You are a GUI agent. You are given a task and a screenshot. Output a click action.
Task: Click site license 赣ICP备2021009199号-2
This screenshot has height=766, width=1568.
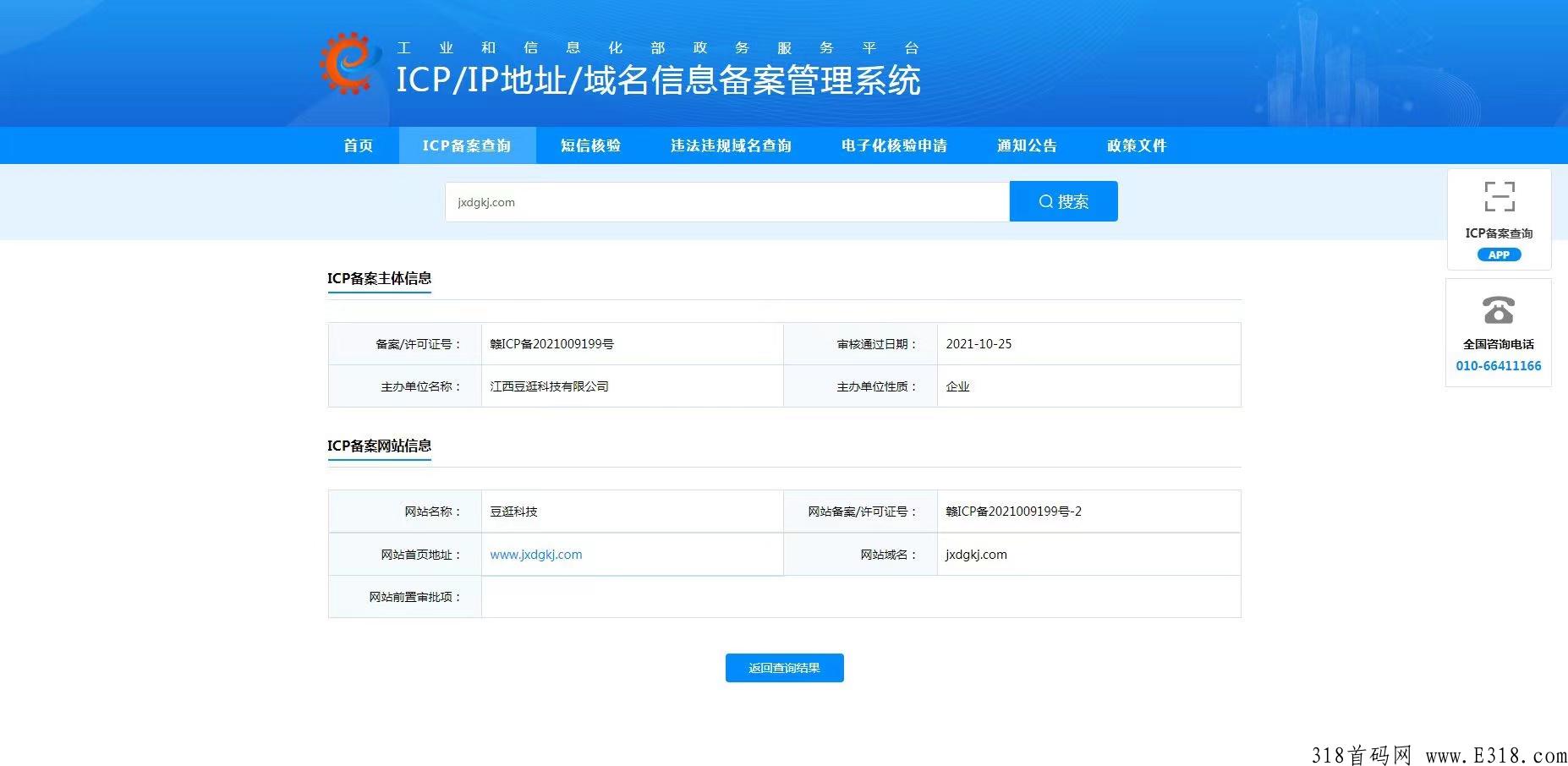[x=1013, y=512]
